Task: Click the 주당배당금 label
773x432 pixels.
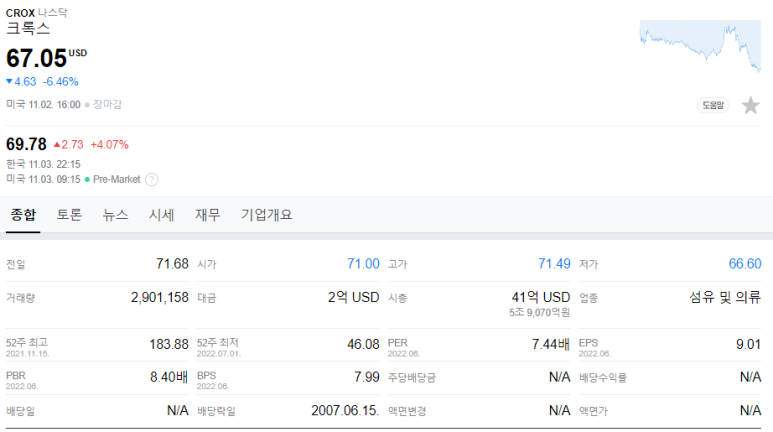Action: click(412, 378)
